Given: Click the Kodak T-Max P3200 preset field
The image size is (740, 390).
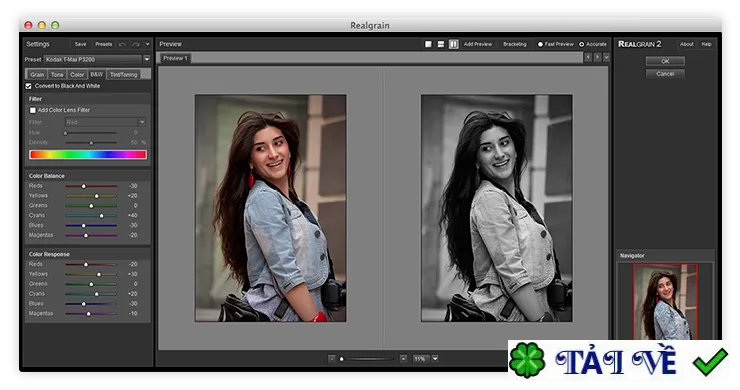Looking at the screenshot, I should coord(92,59).
